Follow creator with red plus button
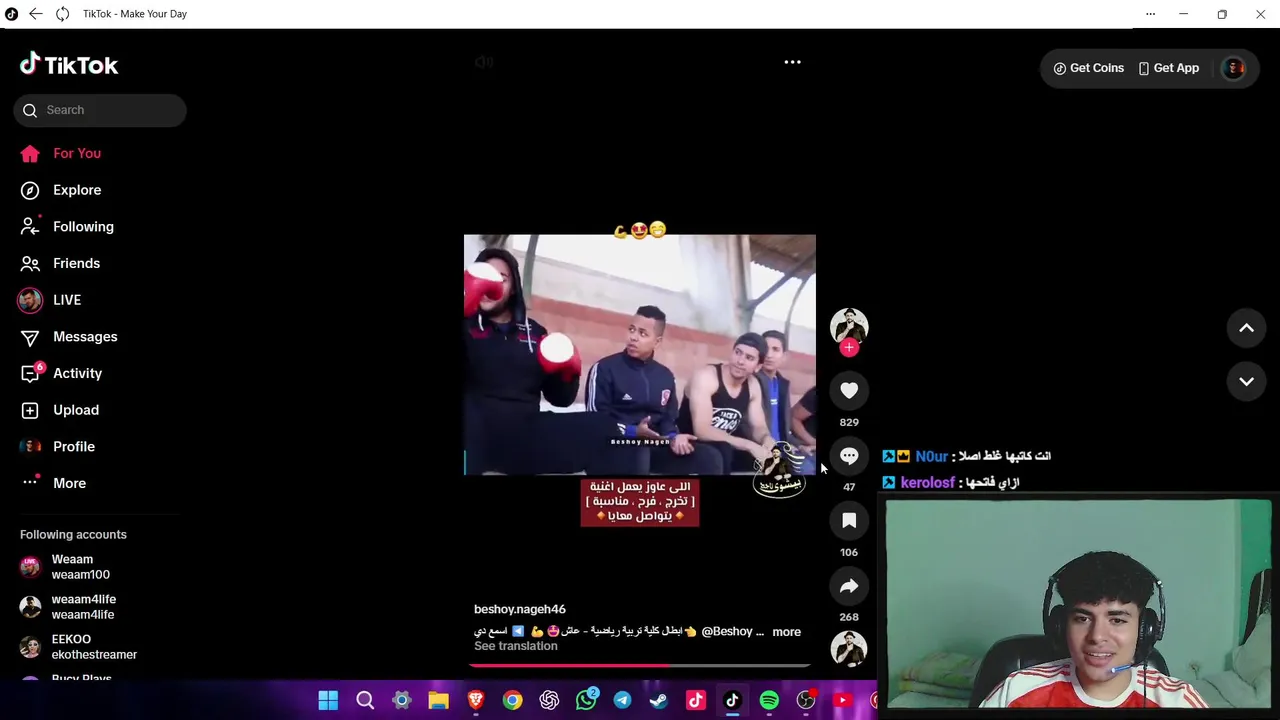Viewport: 1280px width, 720px height. pos(849,348)
